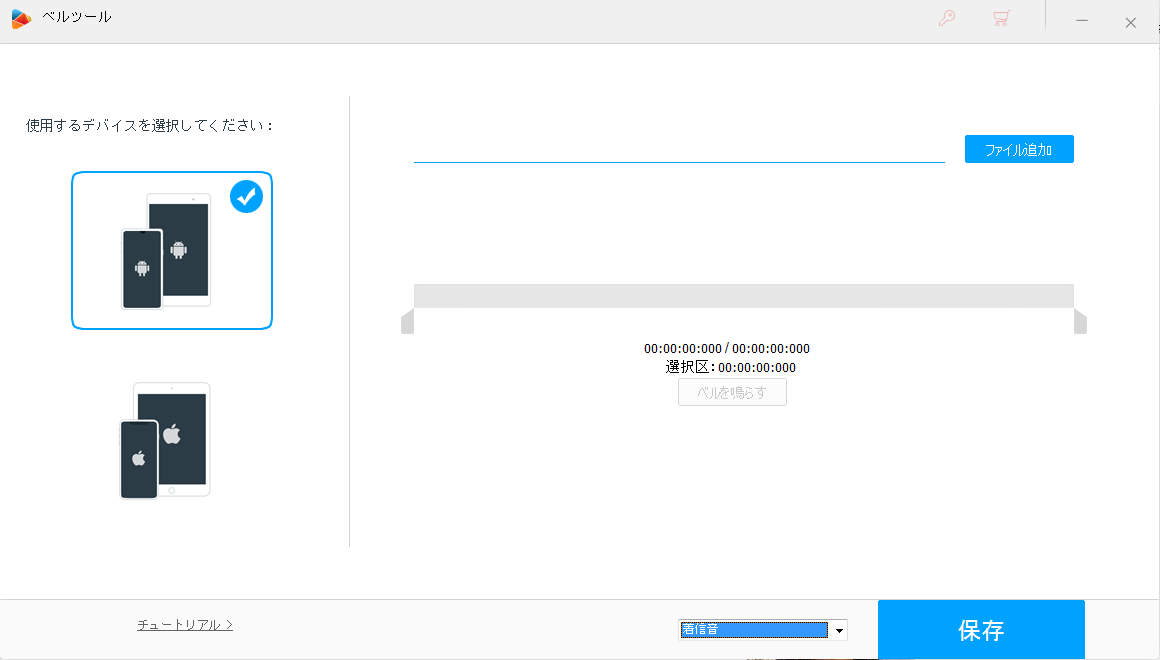Click the key registration icon
Viewport: 1160px width, 660px height.
[947, 18]
